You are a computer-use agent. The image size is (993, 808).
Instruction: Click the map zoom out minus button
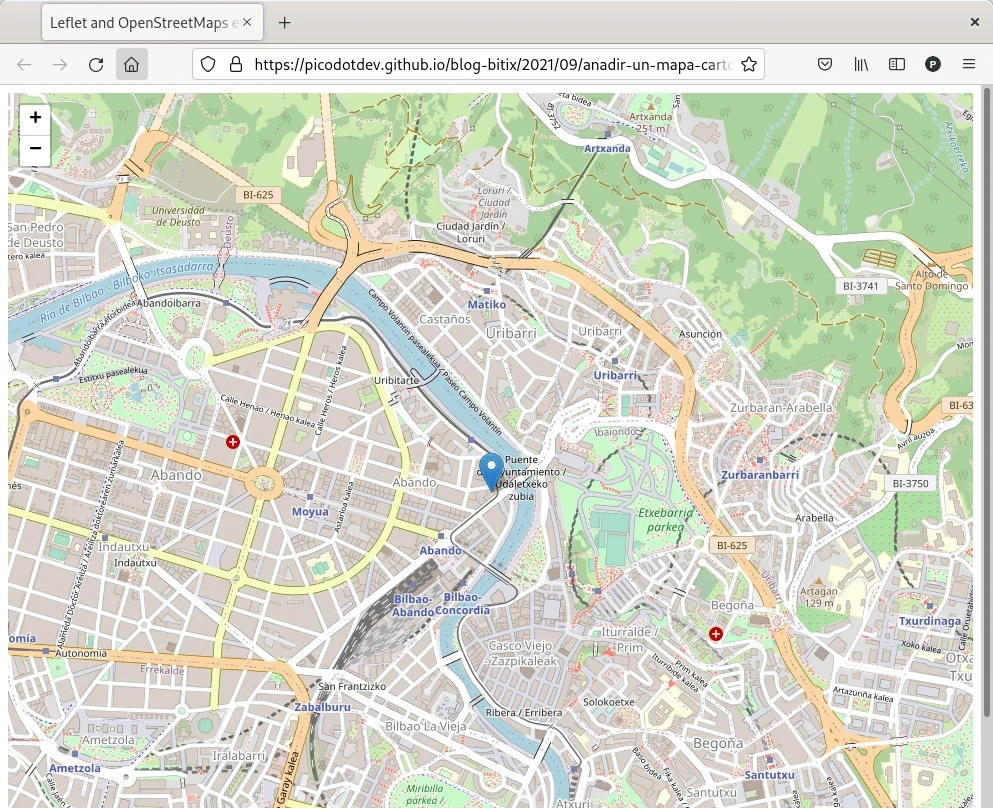[35, 149]
